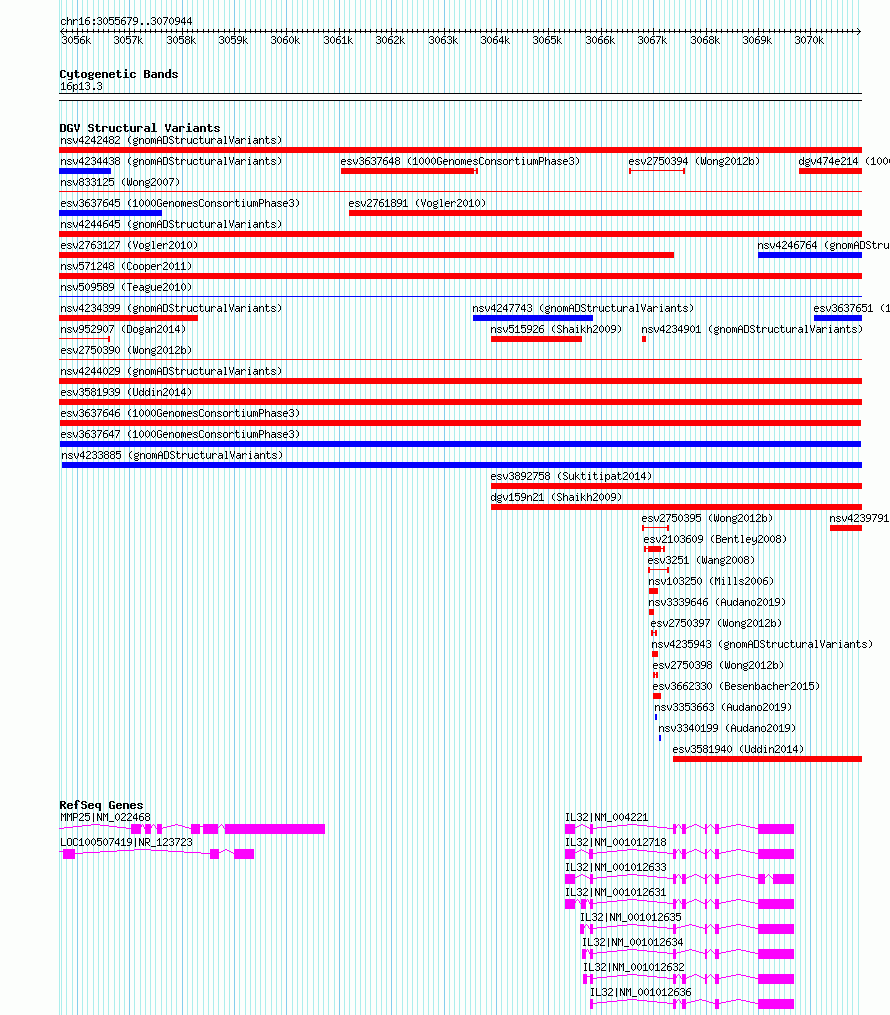Click nsv515926 Shaikh2009 variant label
The image size is (890, 1015).
[x=556, y=329]
